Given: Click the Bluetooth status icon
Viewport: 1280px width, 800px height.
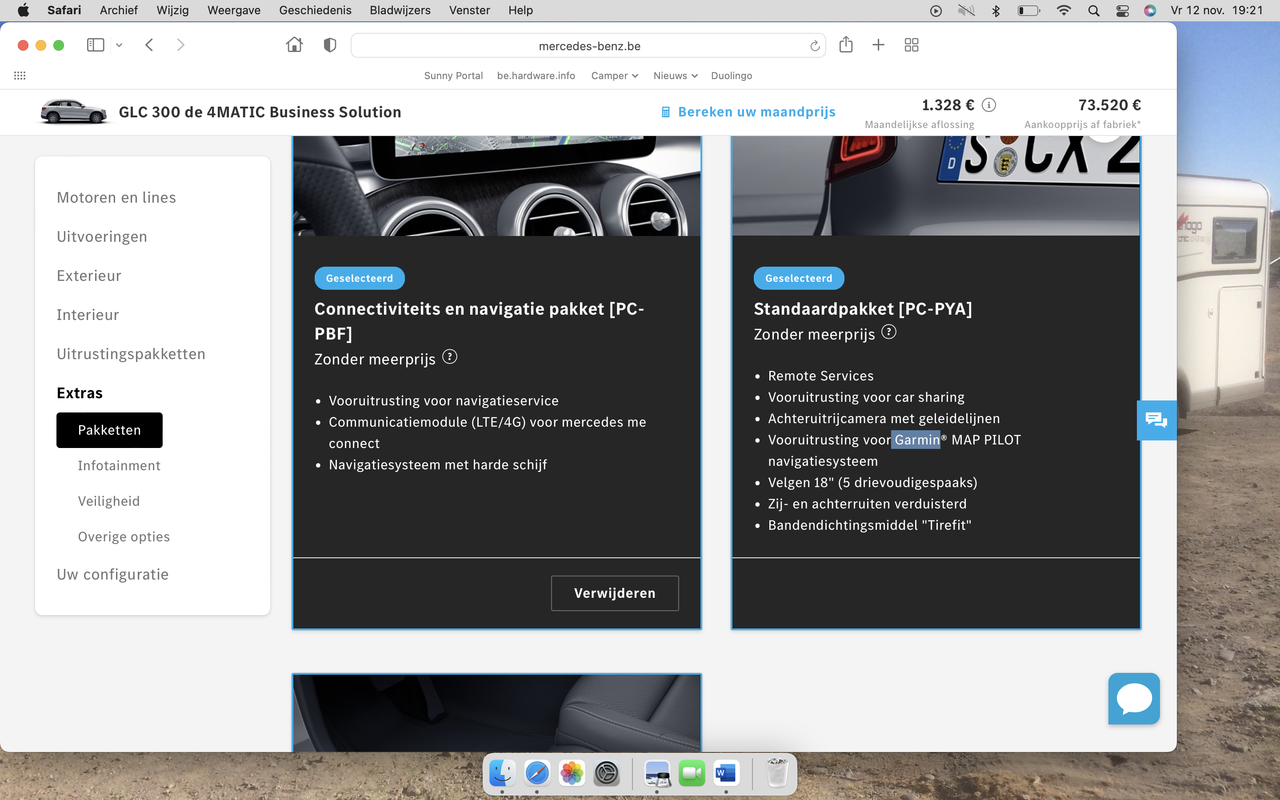Looking at the screenshot, I should click(x=995, y=11).
